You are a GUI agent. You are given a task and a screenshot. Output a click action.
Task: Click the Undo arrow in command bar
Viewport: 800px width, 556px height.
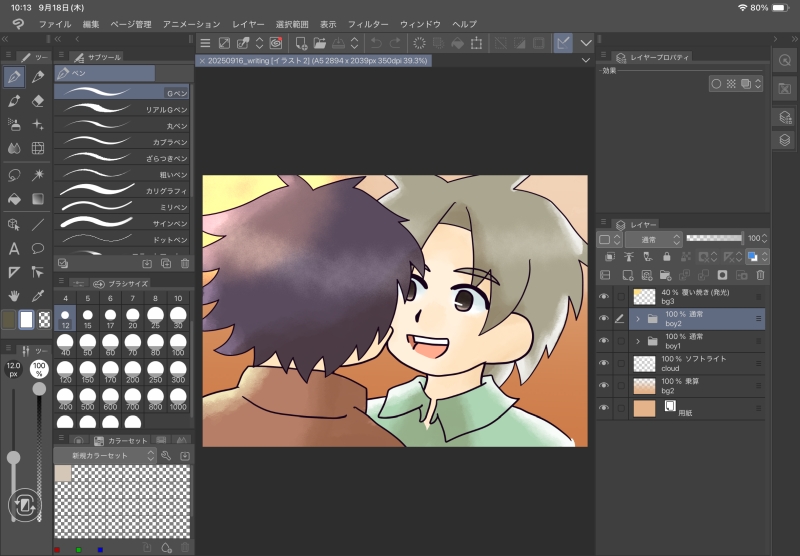[376, 43]
